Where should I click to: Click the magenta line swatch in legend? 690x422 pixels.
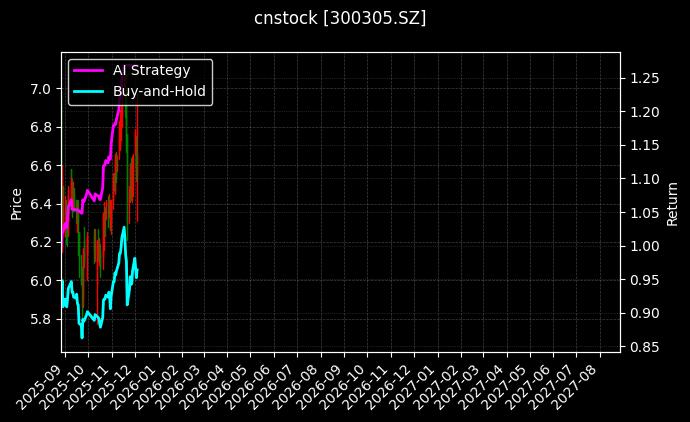88,70
